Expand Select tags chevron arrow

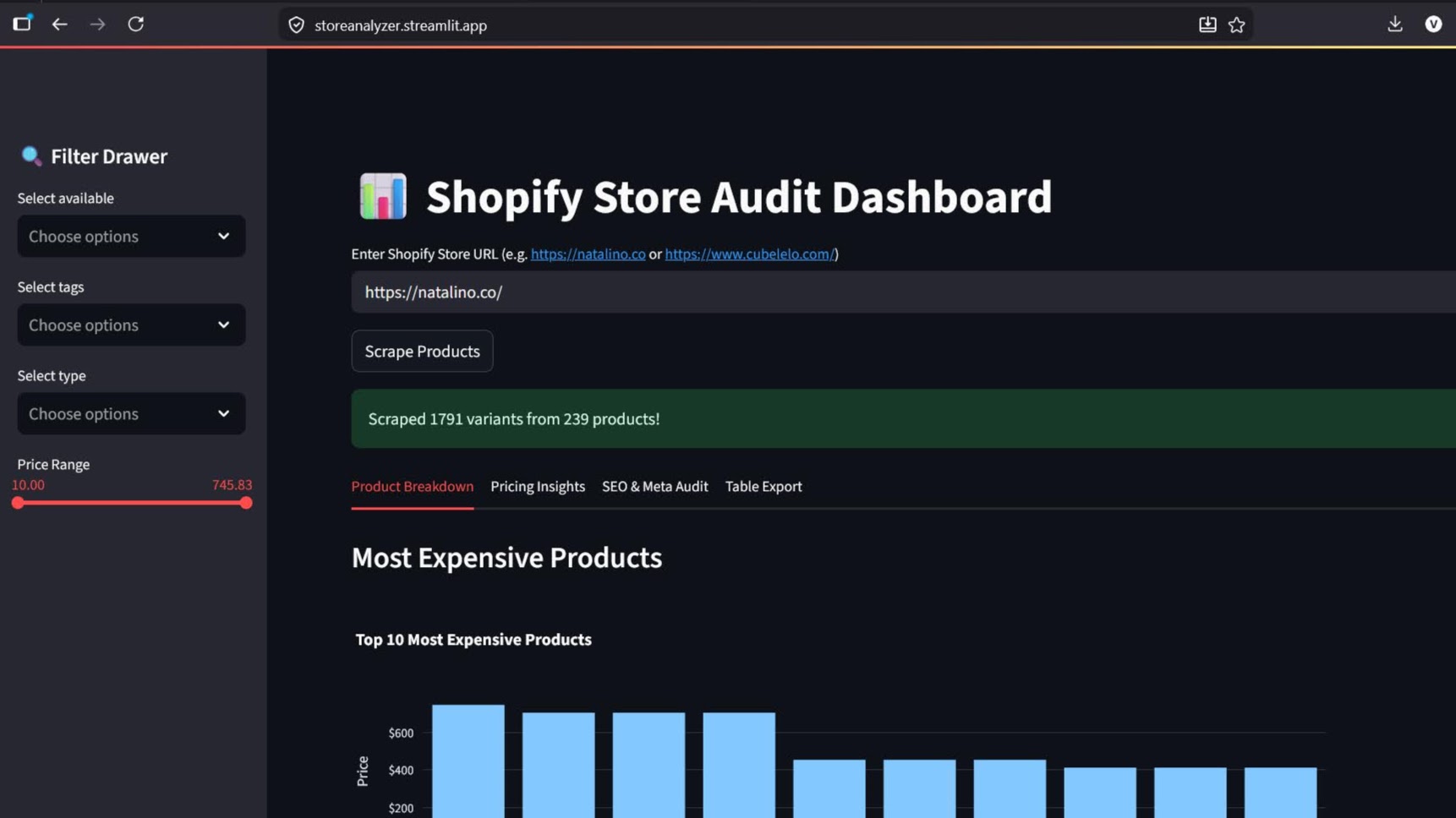point(223,325)
